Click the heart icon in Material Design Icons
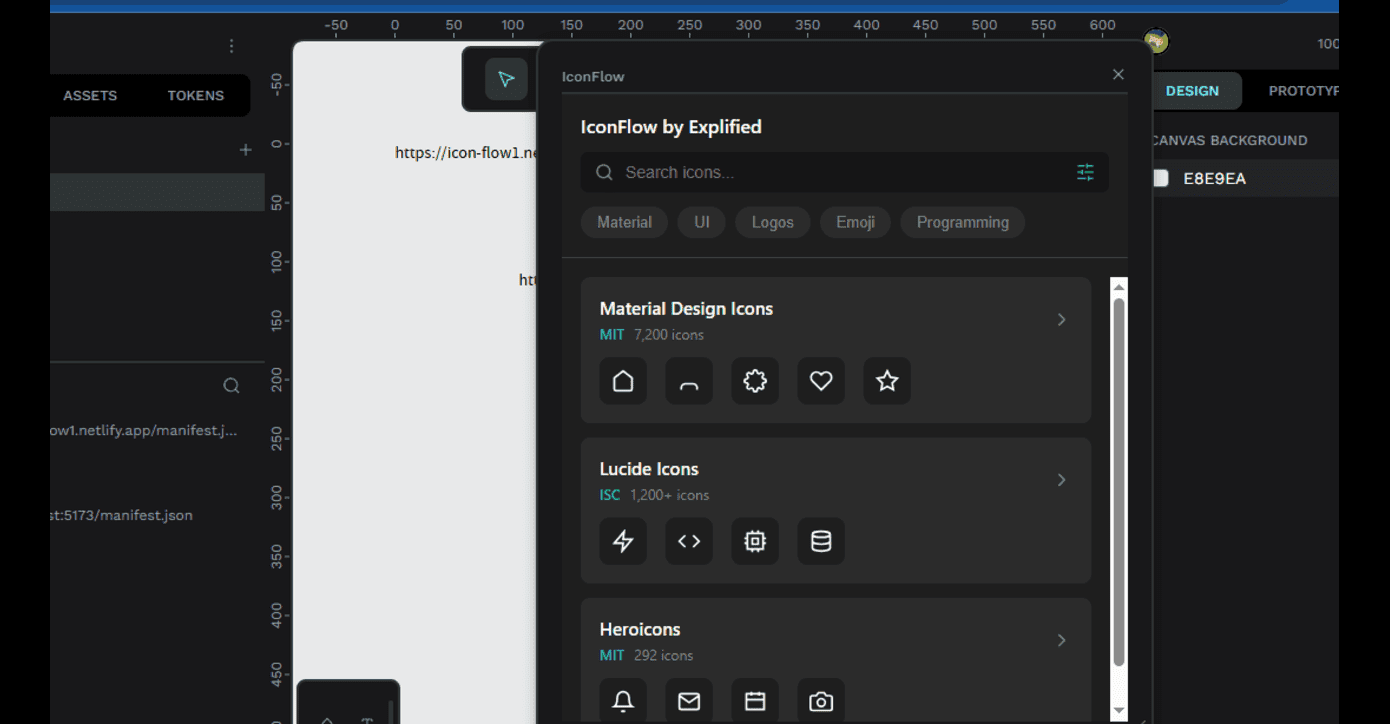Image resolution: width=1390 pixels, height=724 pixels. [x=821, y=381]
